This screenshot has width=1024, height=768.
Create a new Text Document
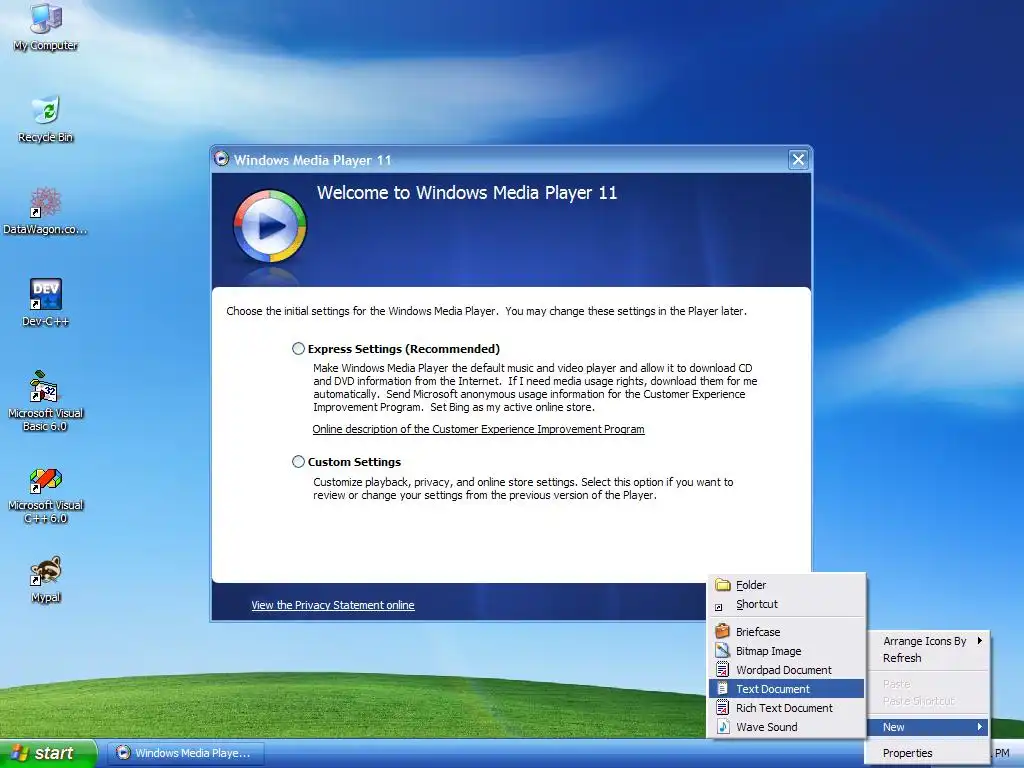786,688
